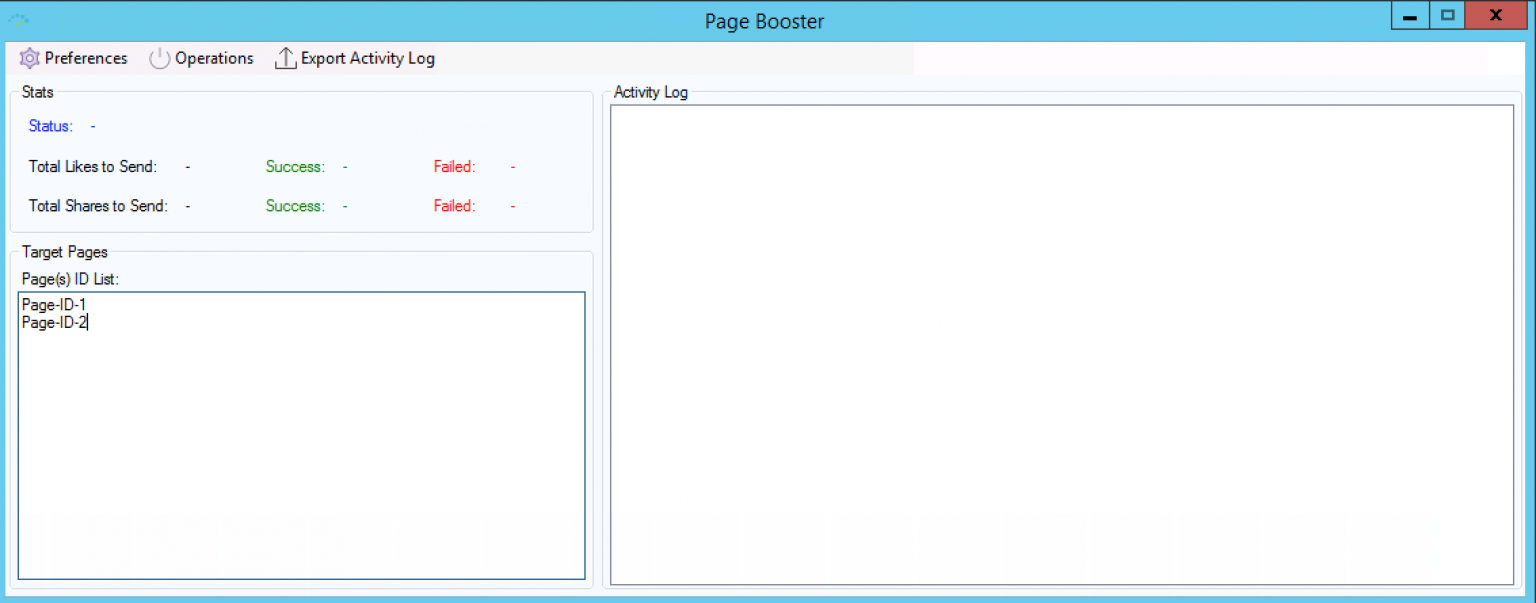Maximize the Page Booster window

point(1447,16)
